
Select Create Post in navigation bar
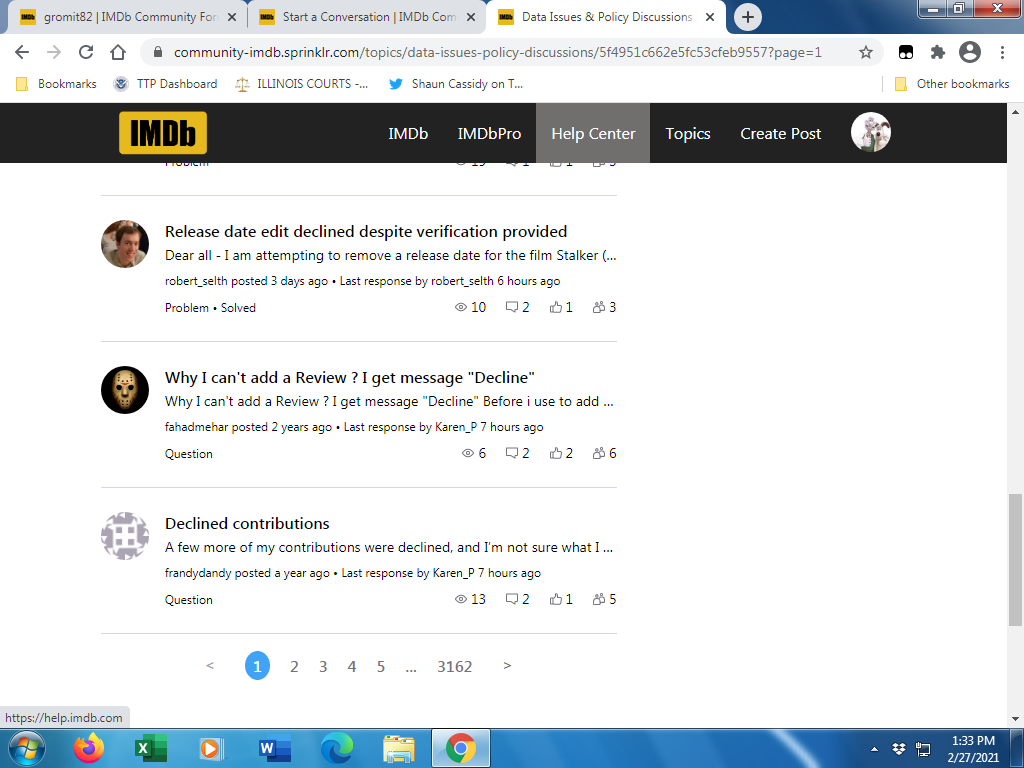tap(780, 133)
